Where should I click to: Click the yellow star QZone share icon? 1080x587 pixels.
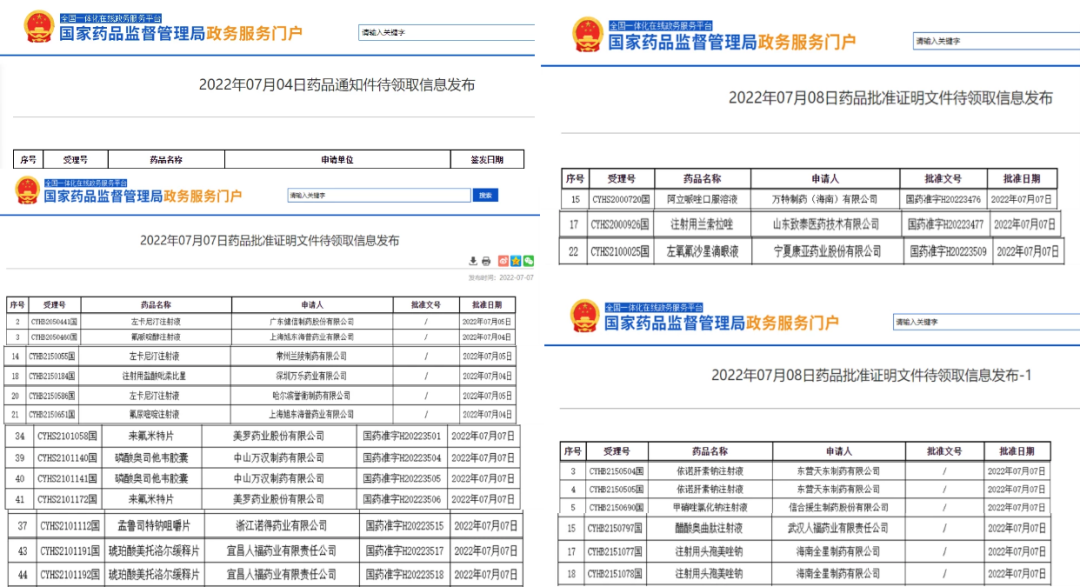[x=516, y=261]
